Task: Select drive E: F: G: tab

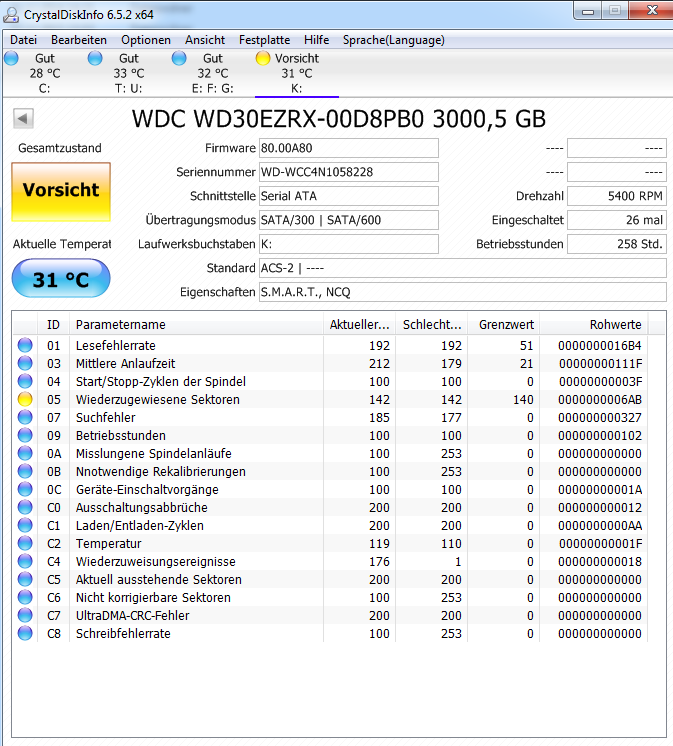Action: coord(213,73)
